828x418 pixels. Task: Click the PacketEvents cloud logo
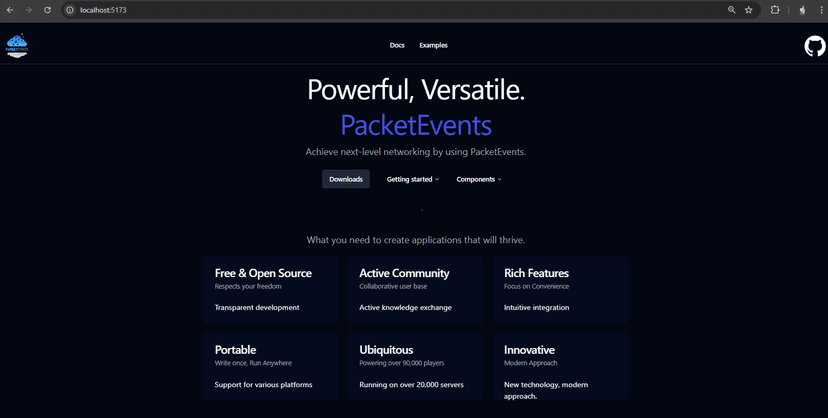[17, 46]
